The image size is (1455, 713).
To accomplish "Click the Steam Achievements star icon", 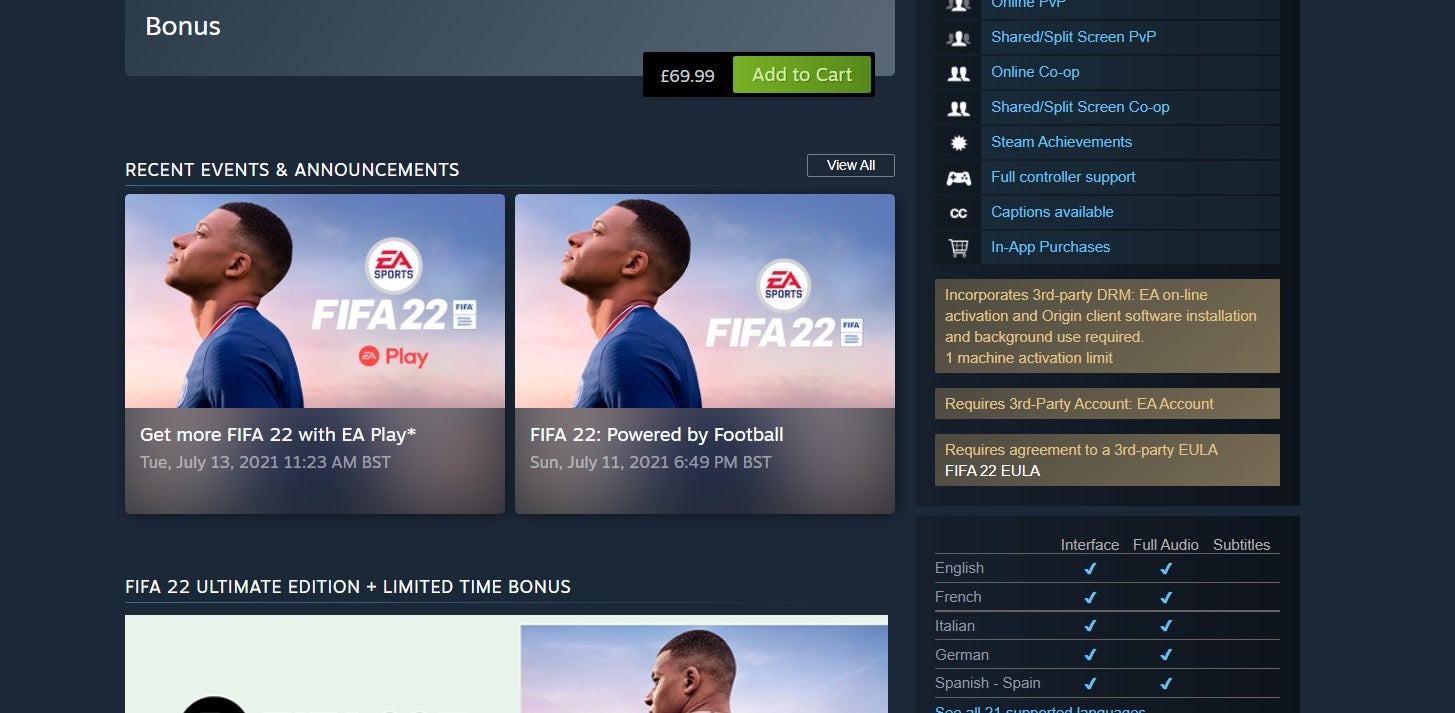I will (x=958, y=143).
